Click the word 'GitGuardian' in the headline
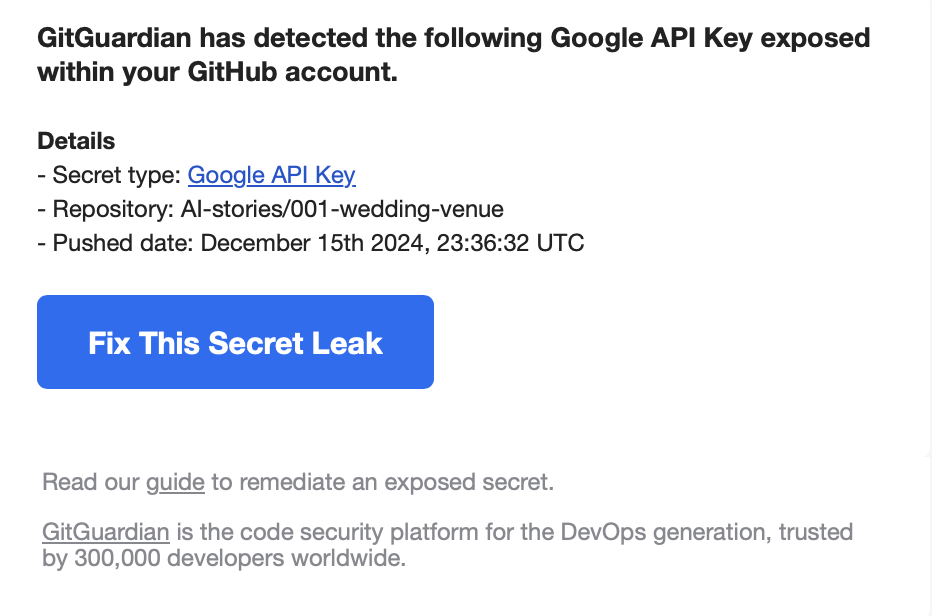Viewport: 932px width, 616px height. point(114,38)
